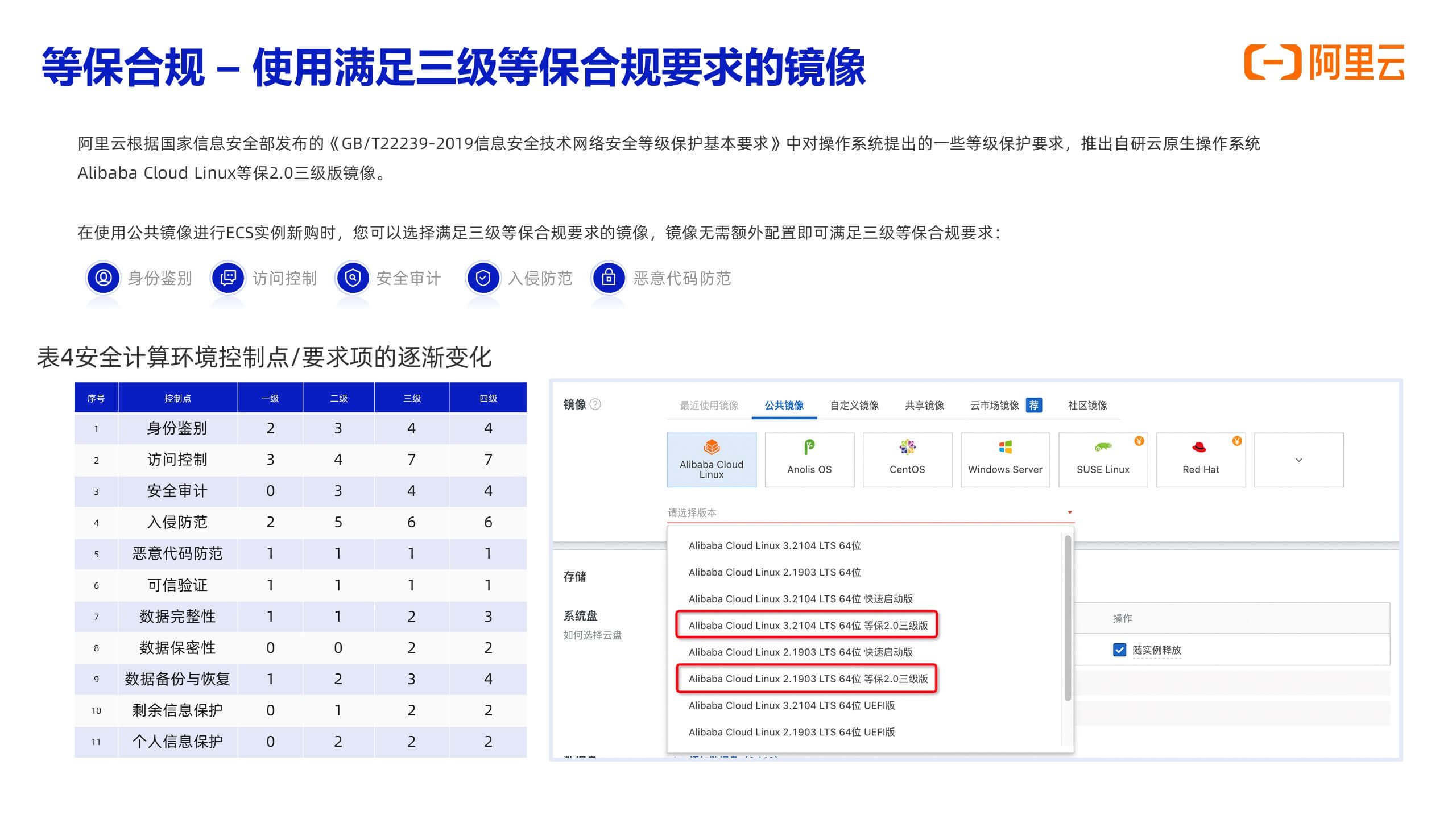
Task: Select the Red Hat image tile
Action: coord(1201,460)
